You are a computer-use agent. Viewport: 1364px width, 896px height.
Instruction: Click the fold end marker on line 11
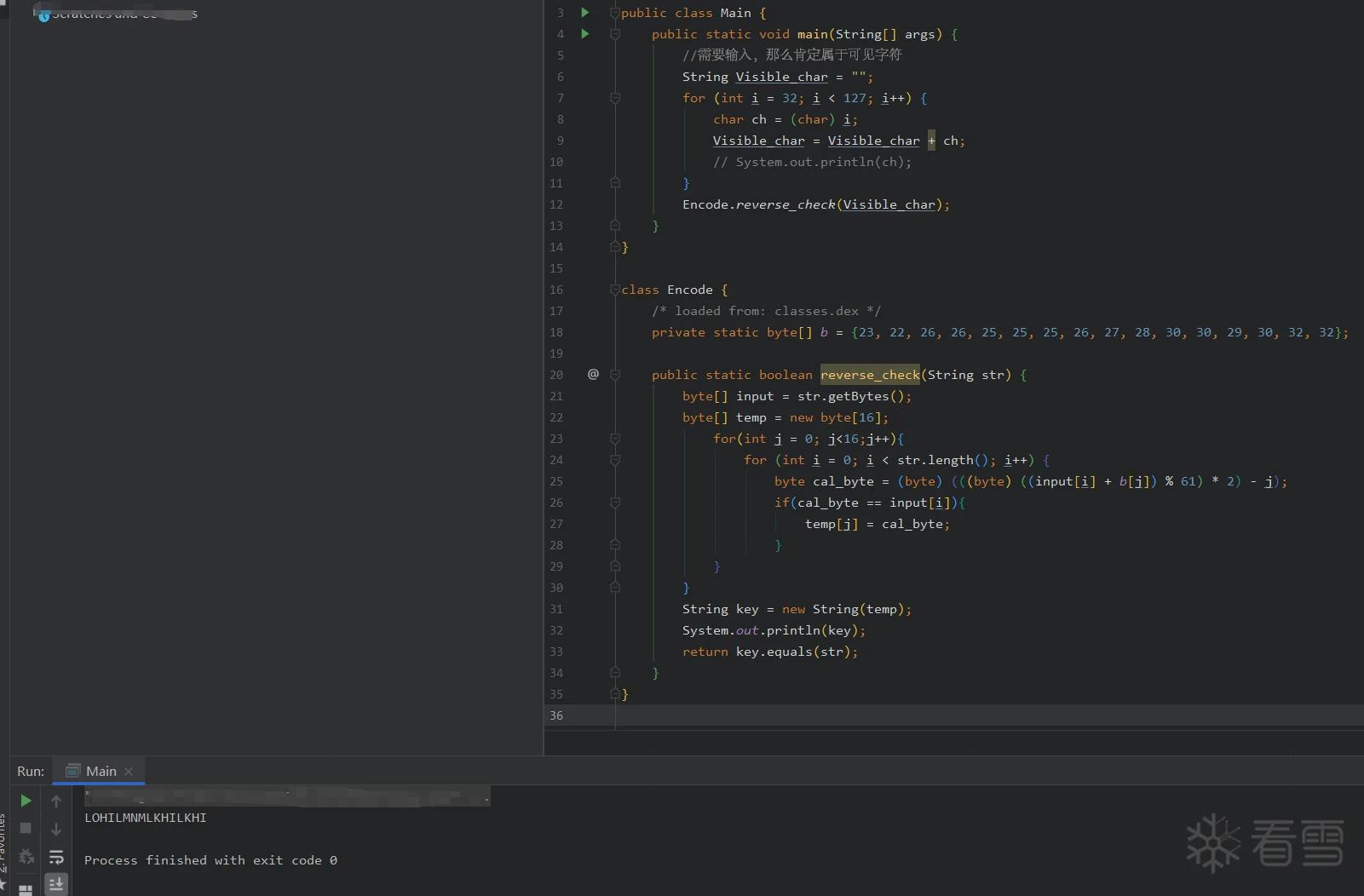(x=615, y=183)
